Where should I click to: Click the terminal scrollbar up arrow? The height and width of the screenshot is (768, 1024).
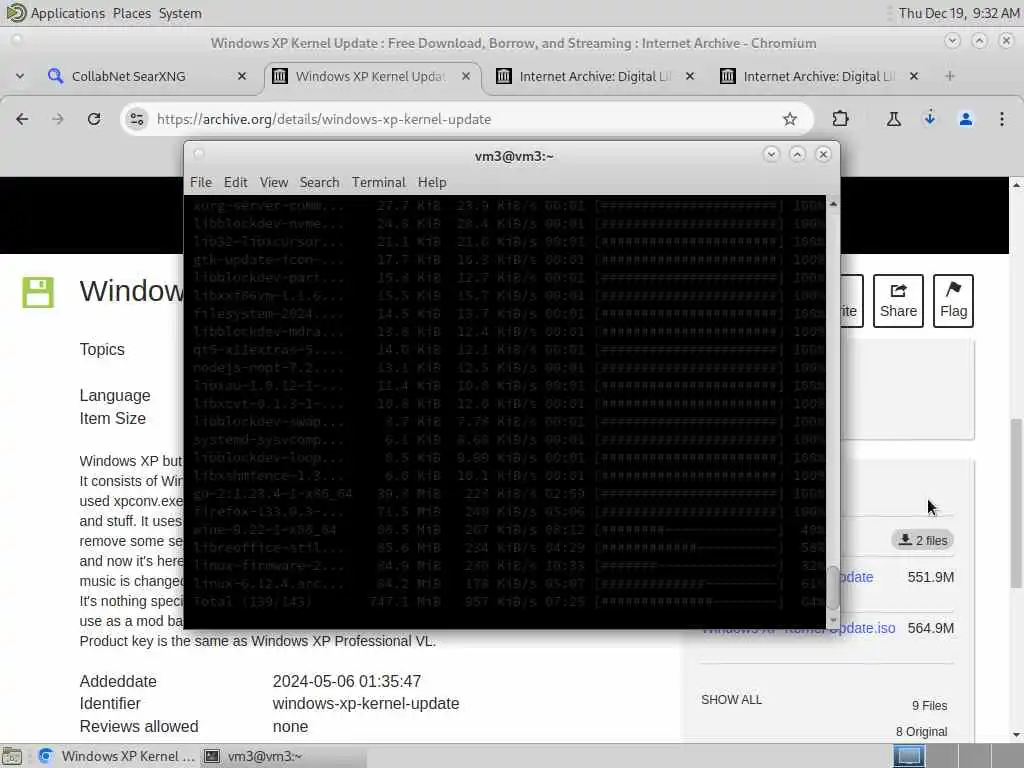pos(833,204)
